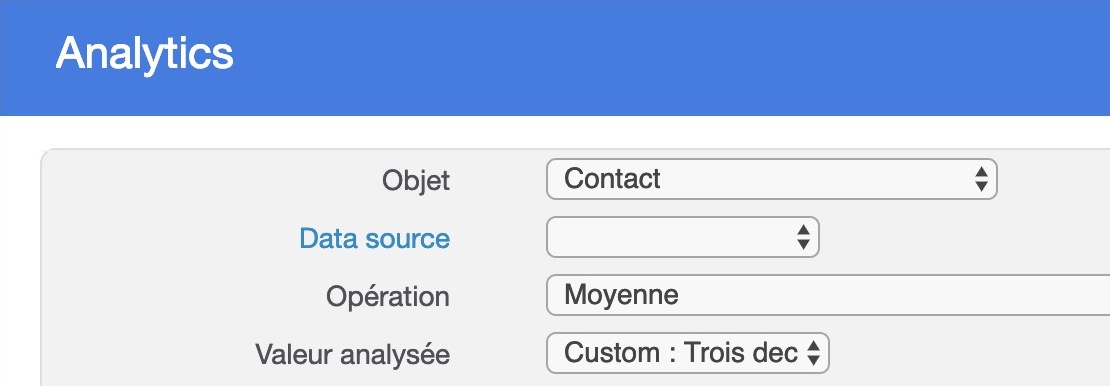Click empty area of blue header bar
1110x386 pixels.
tap(673, 57)
